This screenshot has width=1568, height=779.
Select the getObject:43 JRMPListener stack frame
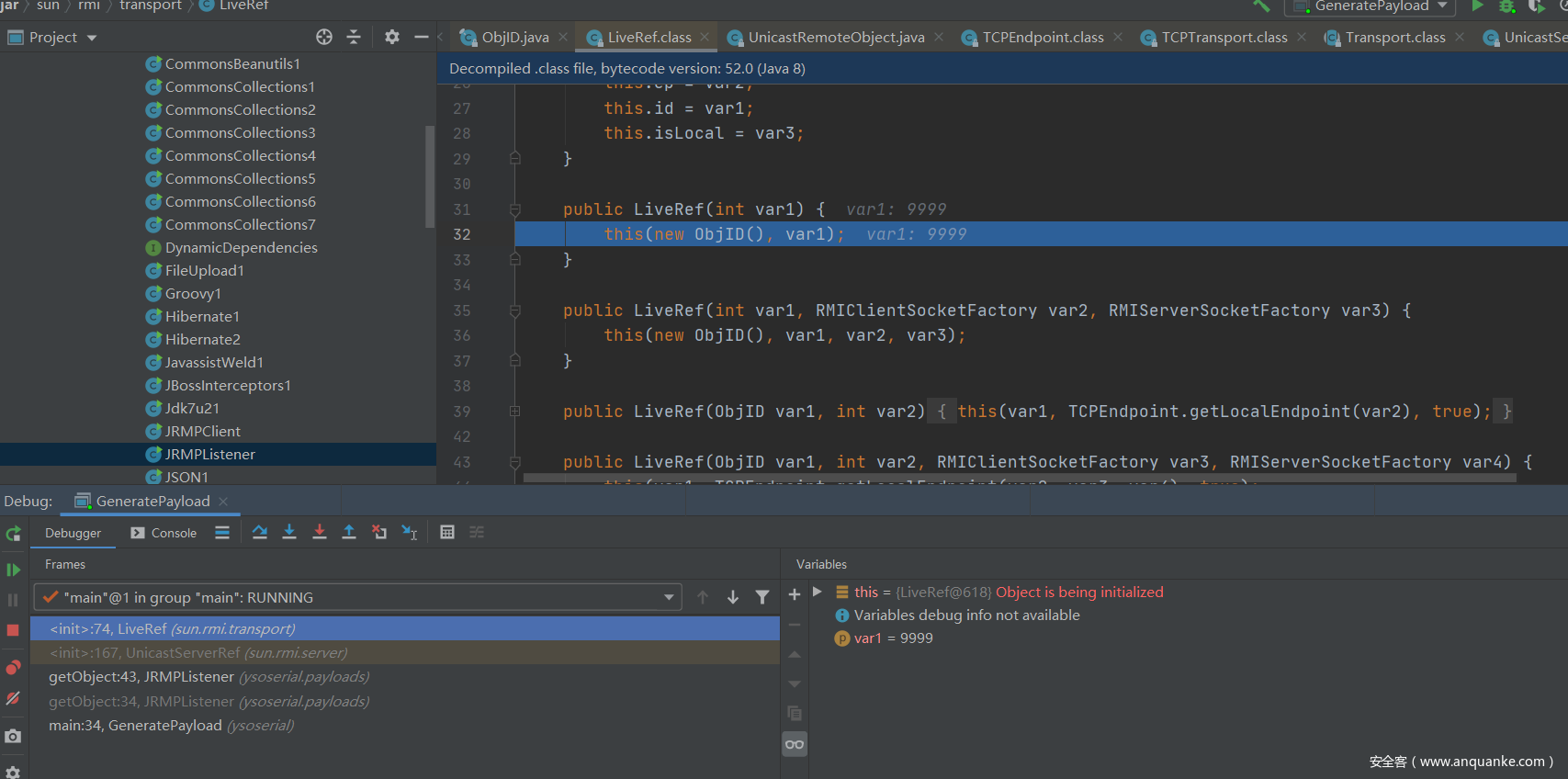coord(141,677)
